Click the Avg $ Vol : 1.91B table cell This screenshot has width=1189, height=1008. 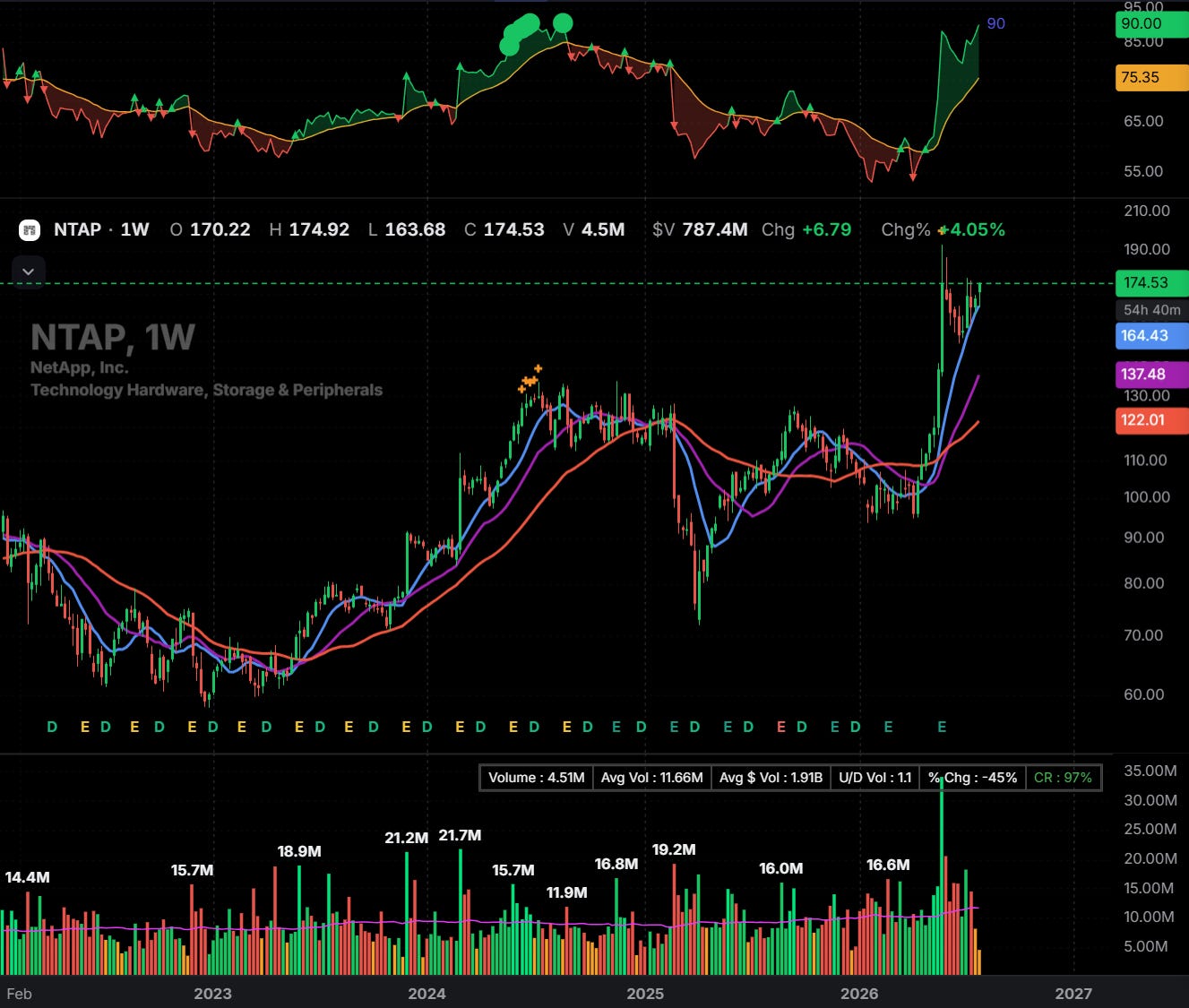coord(771,778)
